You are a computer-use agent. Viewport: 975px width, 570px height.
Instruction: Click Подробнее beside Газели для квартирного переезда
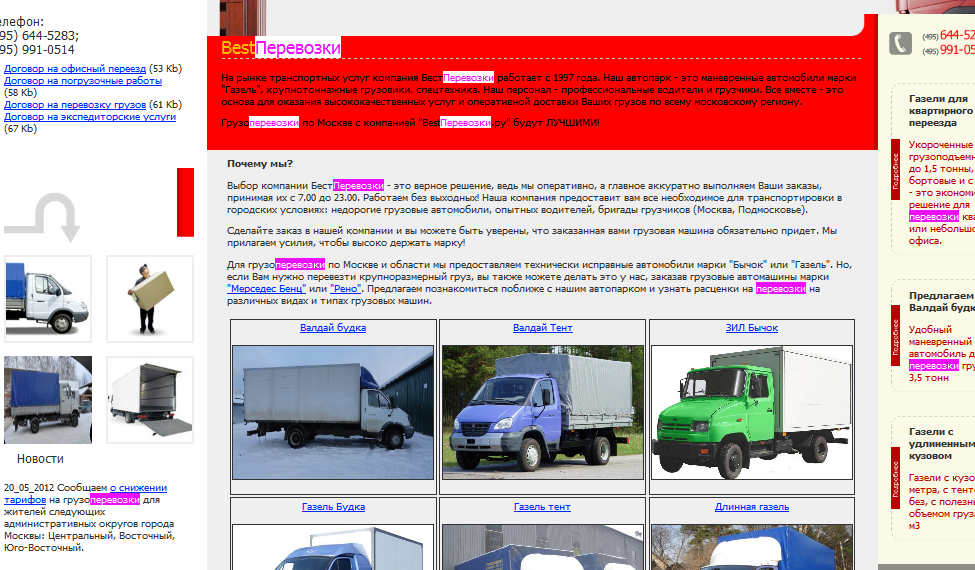coord(895,170)
